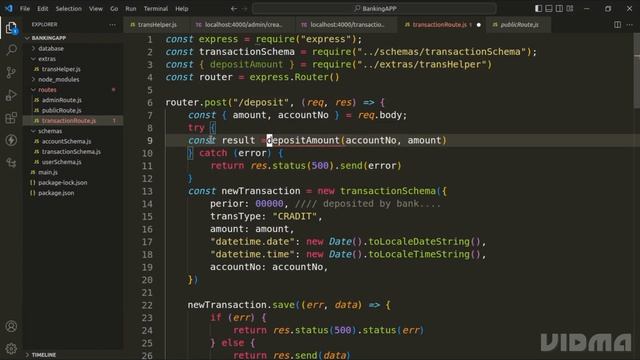Collapse the routes folder
640x360 pixels.
[x=73, y=90]
